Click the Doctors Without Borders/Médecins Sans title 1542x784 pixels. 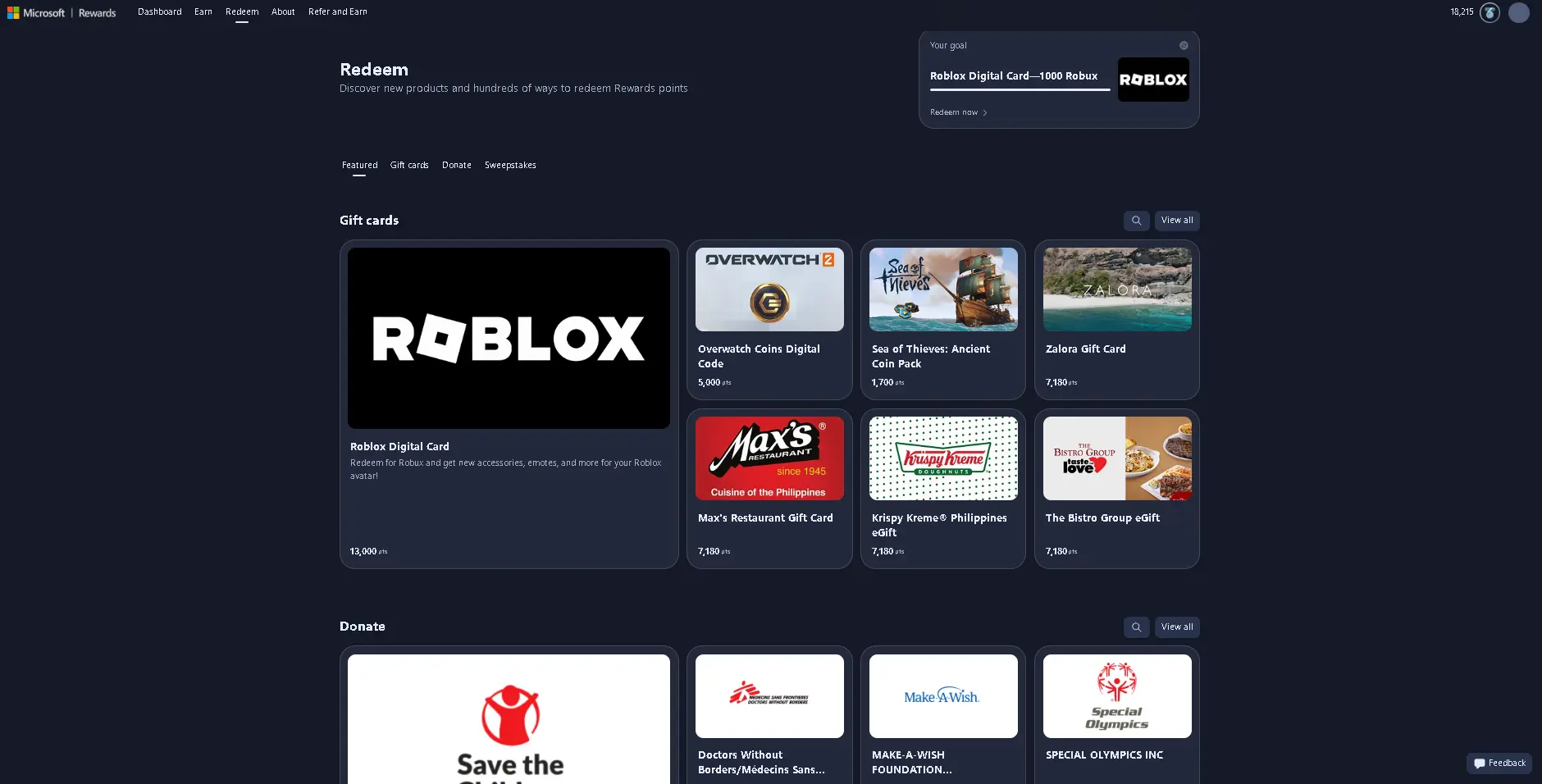click(761, 763)
